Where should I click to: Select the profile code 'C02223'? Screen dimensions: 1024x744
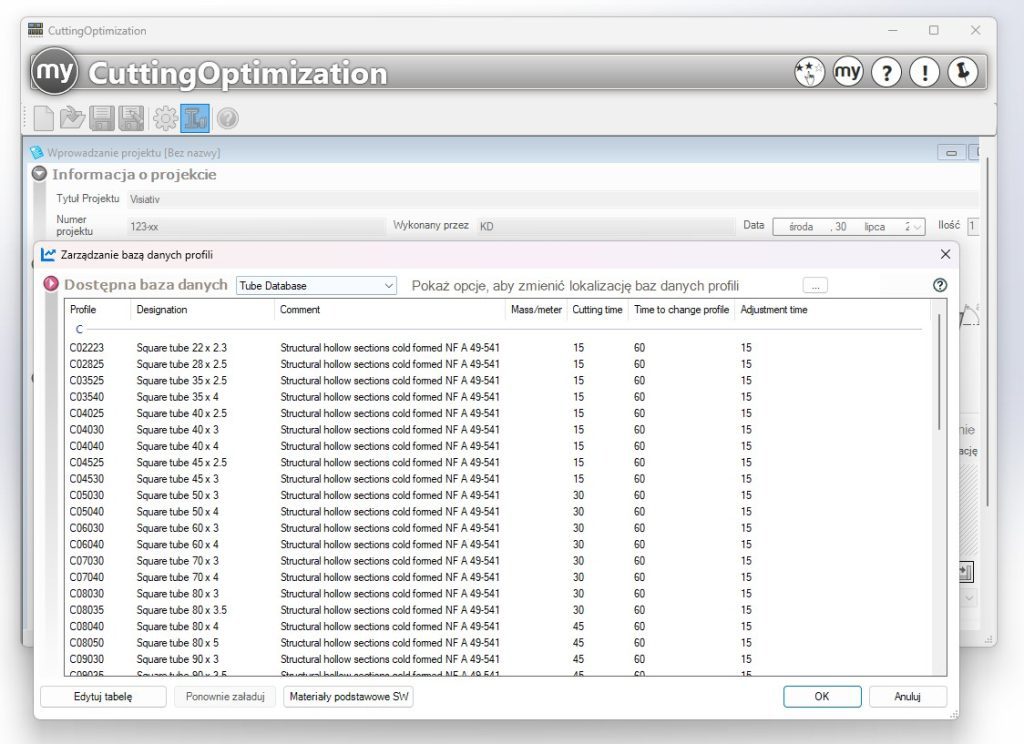(87, 348)
